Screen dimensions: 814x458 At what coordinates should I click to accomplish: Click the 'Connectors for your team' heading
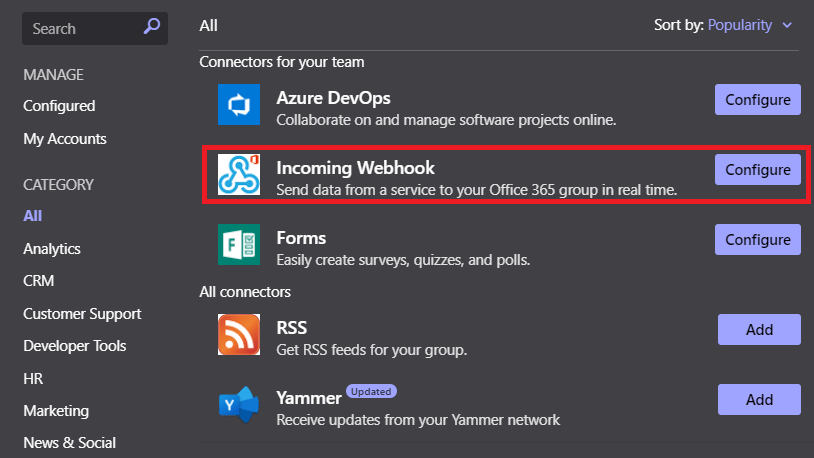(x=282, y=62)
